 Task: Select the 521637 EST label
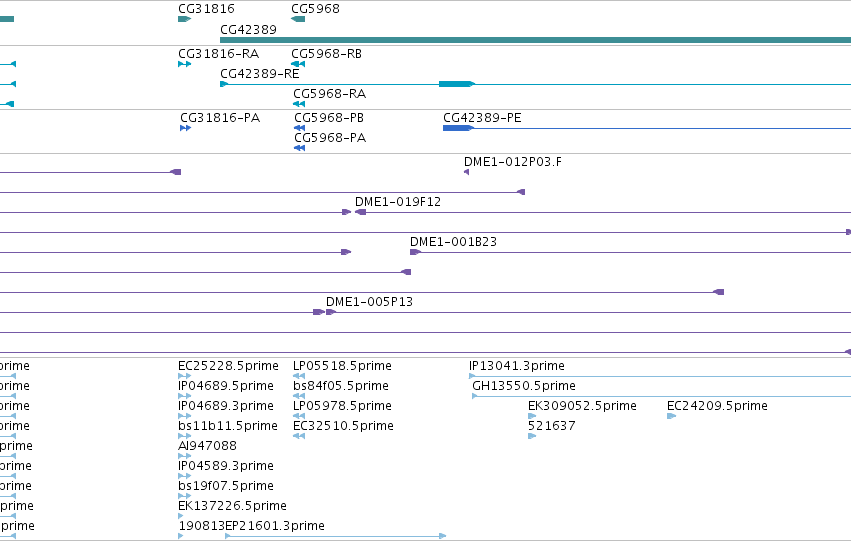tap(551, 426)
